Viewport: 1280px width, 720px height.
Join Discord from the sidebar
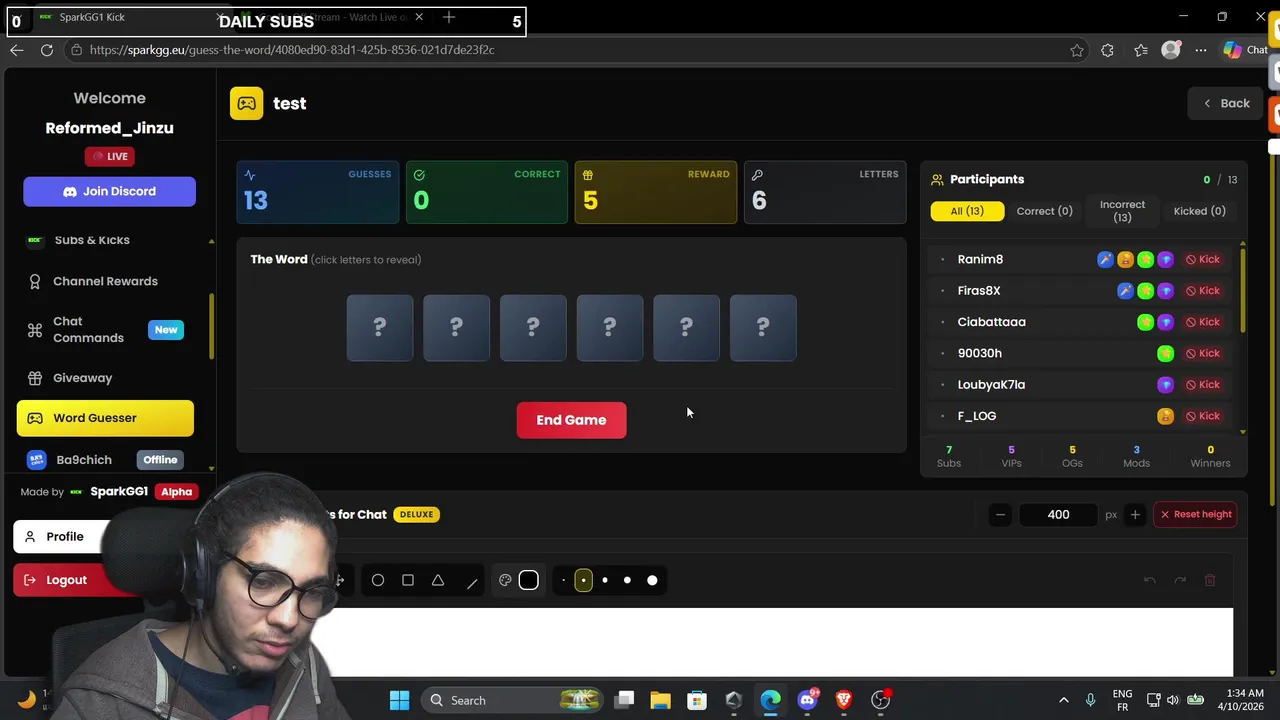[110, 191]
